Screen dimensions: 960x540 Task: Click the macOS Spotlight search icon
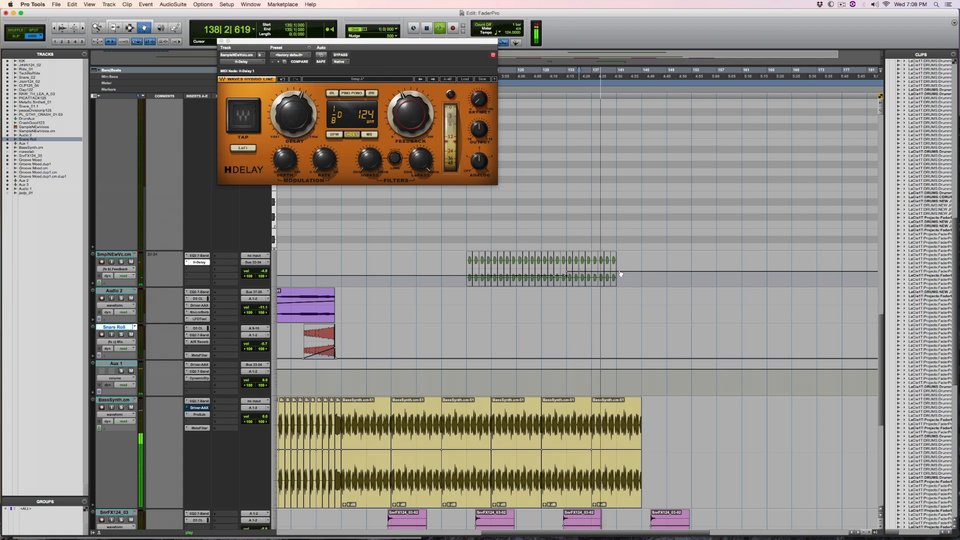936,4
